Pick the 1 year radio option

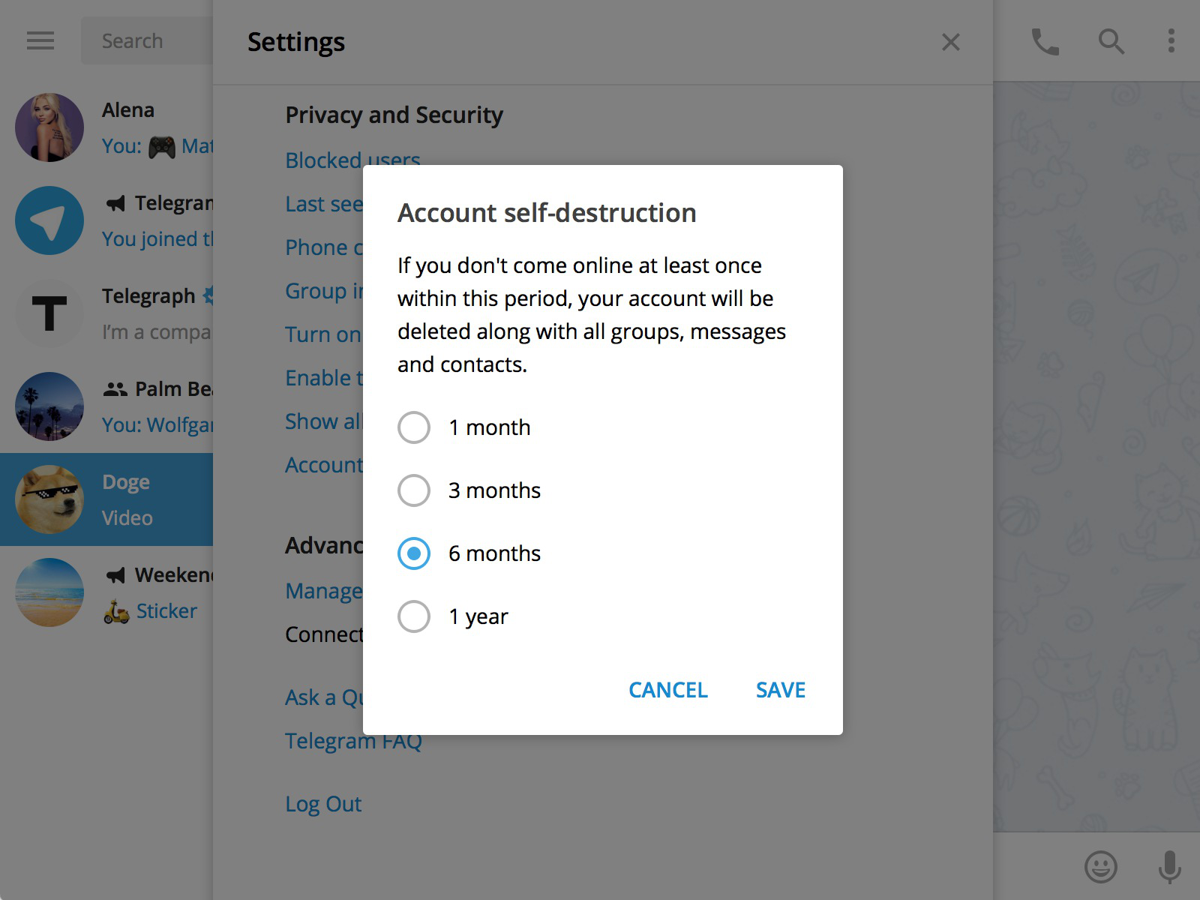(414, 617)
